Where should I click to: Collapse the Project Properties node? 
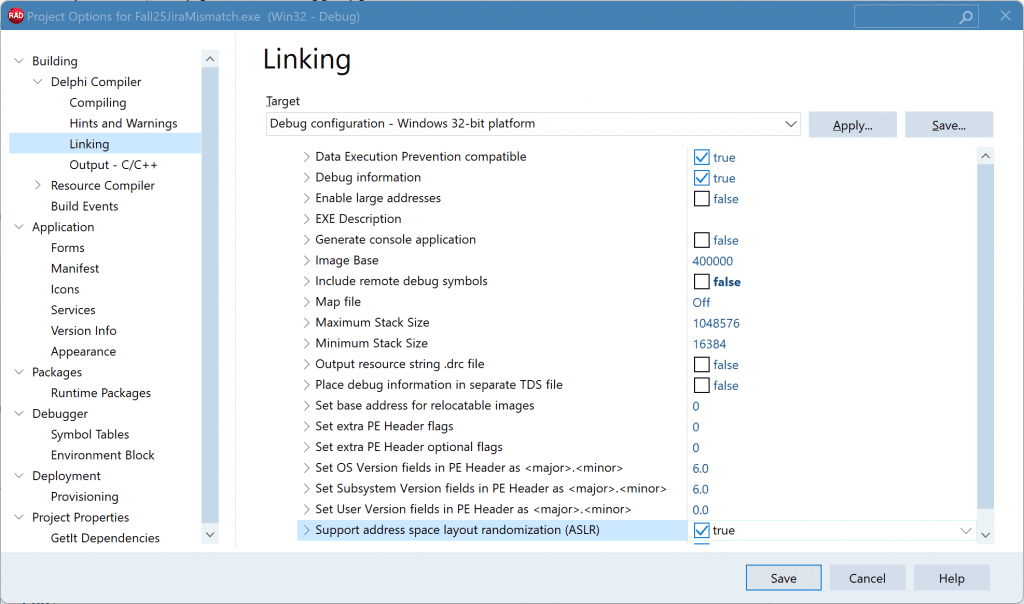point(19,517)
